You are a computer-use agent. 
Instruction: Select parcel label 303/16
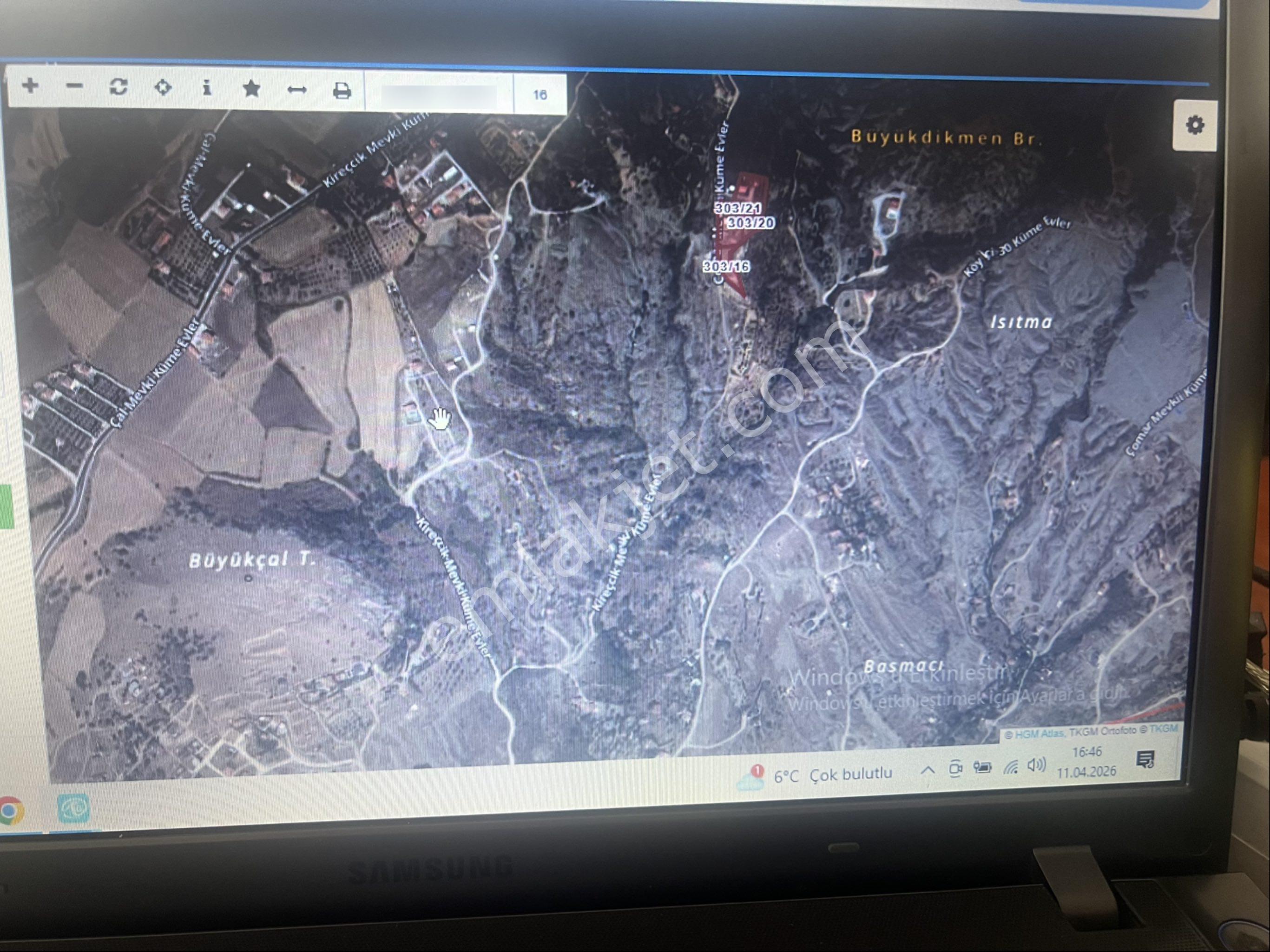726,266
